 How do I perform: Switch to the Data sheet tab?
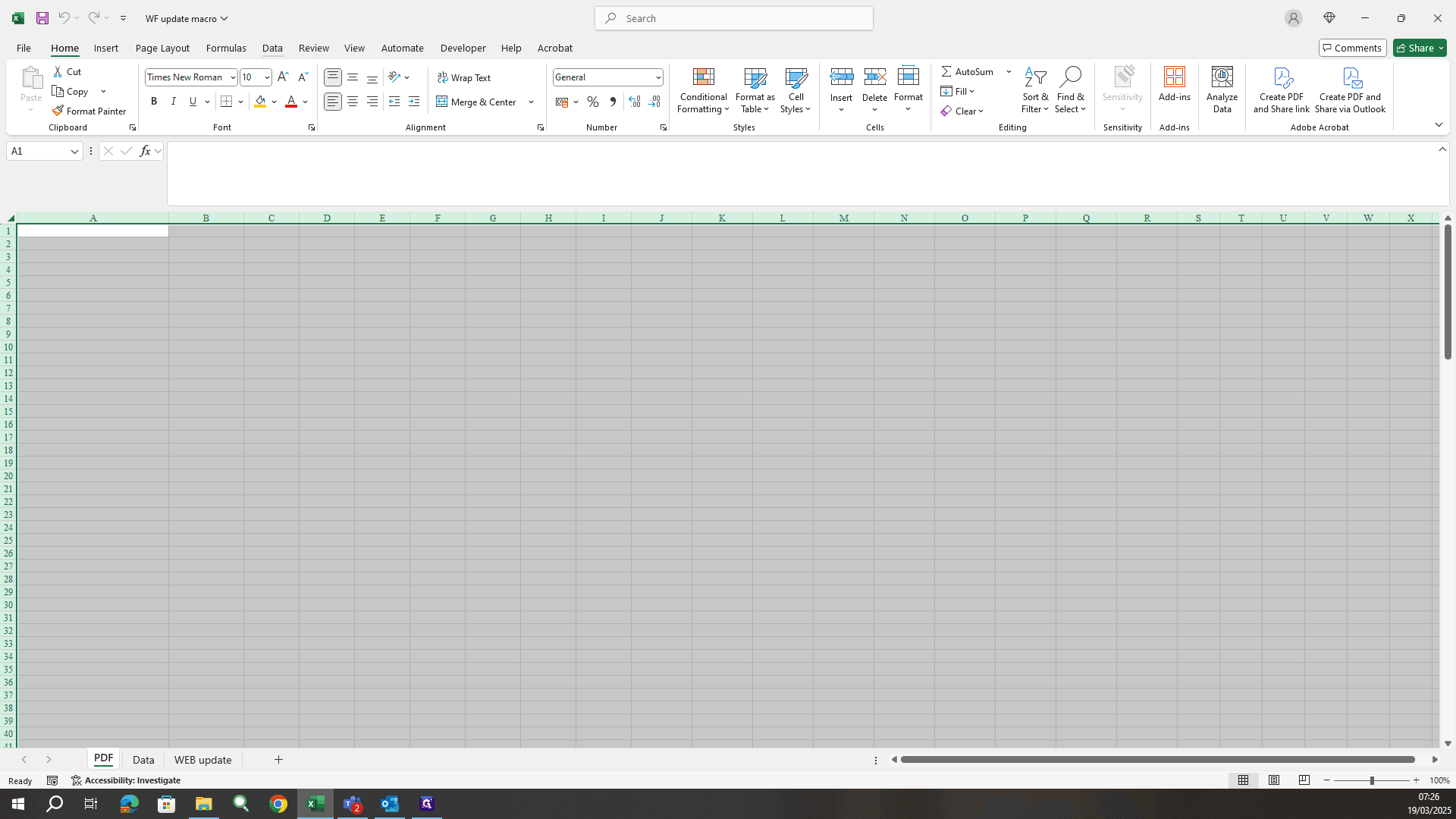(x=143, y=760)
